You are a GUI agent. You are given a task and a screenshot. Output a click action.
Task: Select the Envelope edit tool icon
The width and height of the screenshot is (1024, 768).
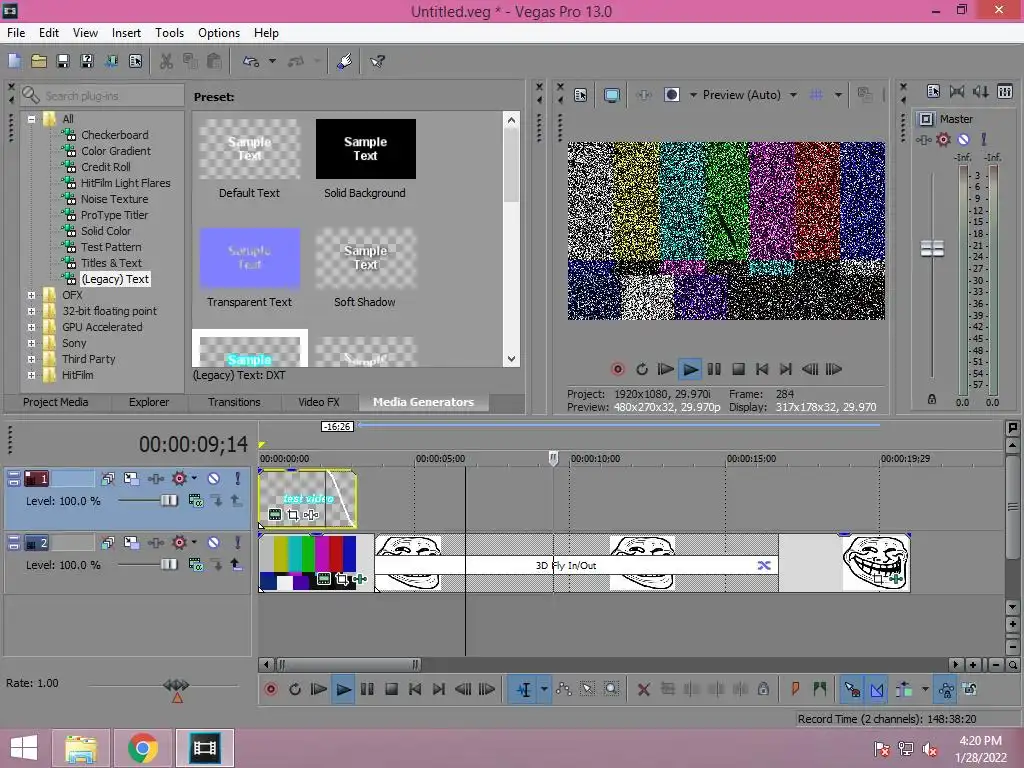point(564,689)
